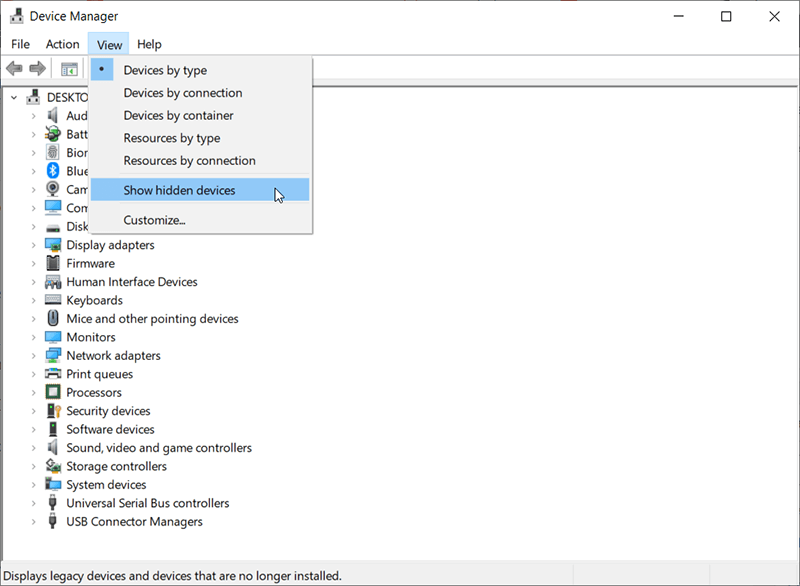Open the Action menu
The image size is (800, 586).
coord(63,44)
